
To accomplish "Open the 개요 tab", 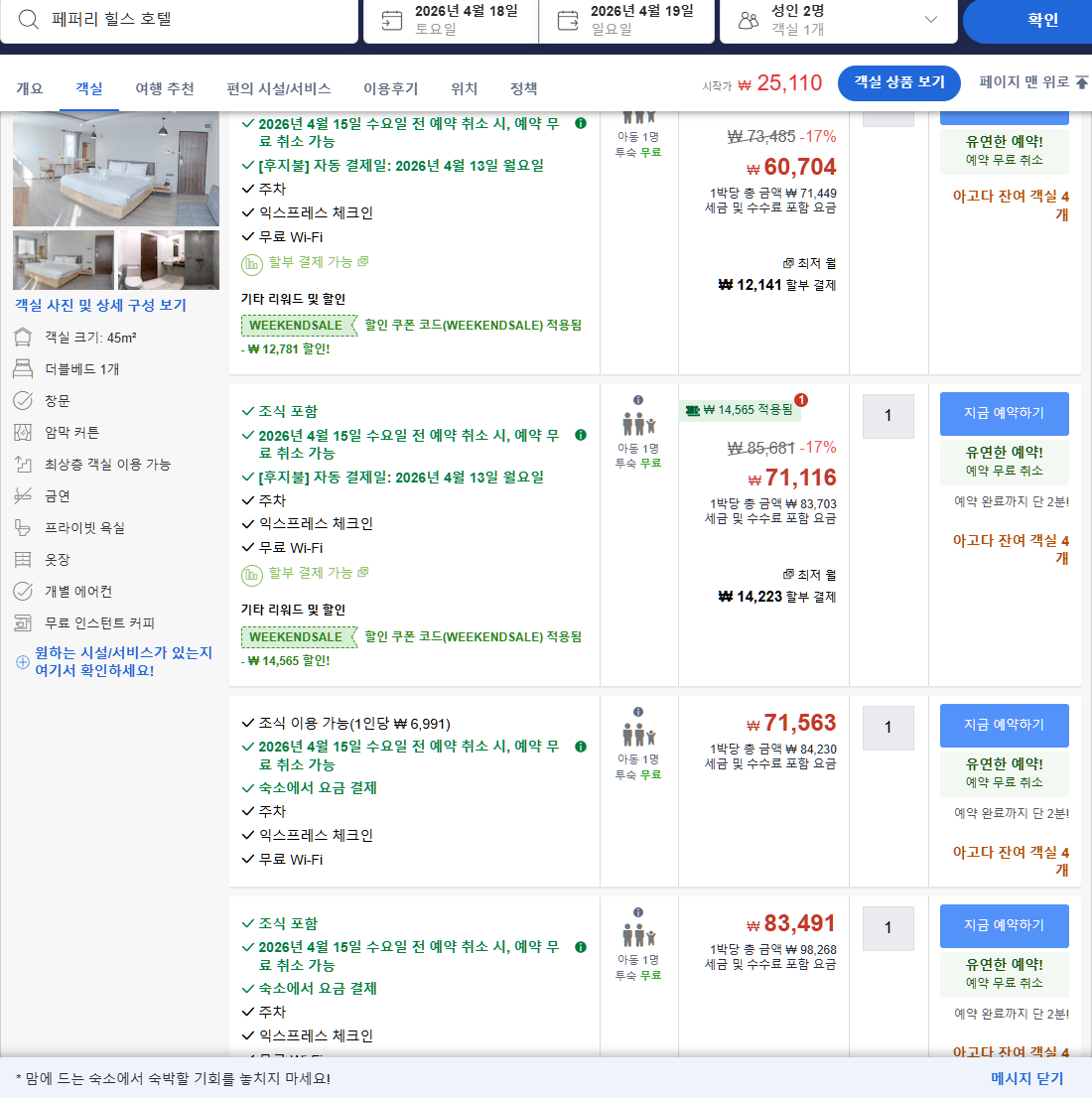I will pyautogui.click(x=30, y=89).
